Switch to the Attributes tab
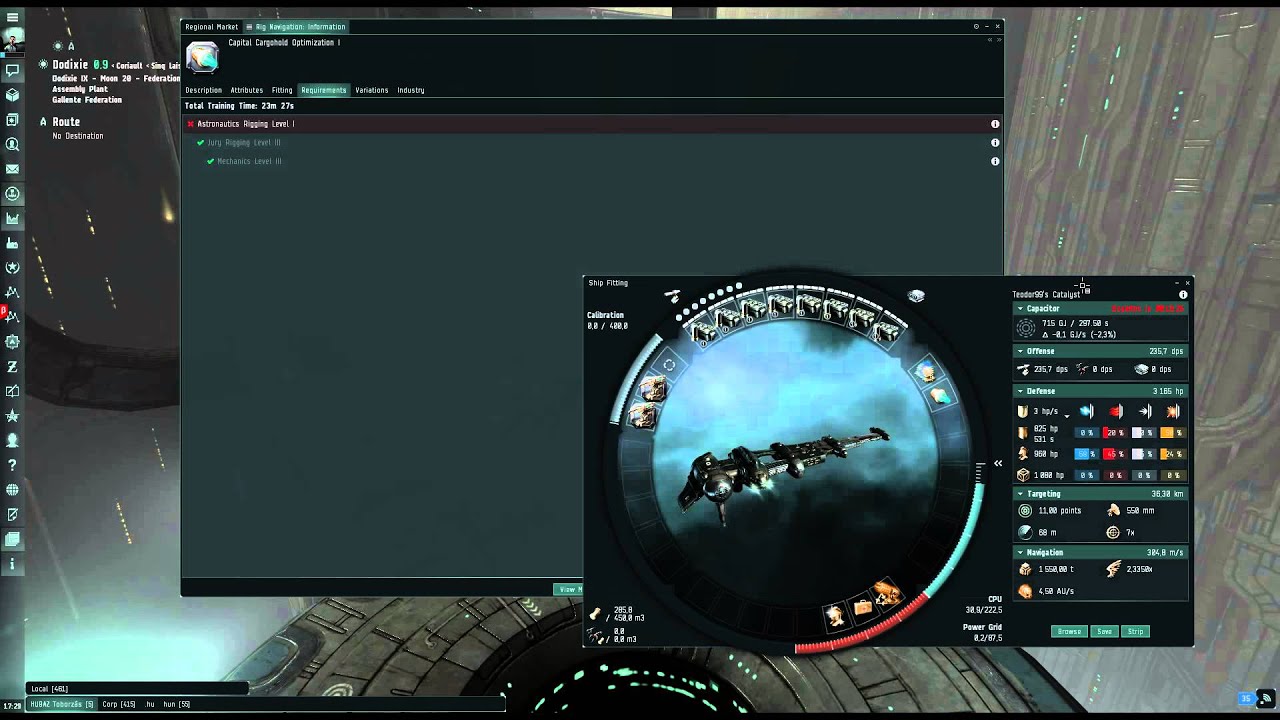Screen dimensions: 1280x720 tap(246, 90)
